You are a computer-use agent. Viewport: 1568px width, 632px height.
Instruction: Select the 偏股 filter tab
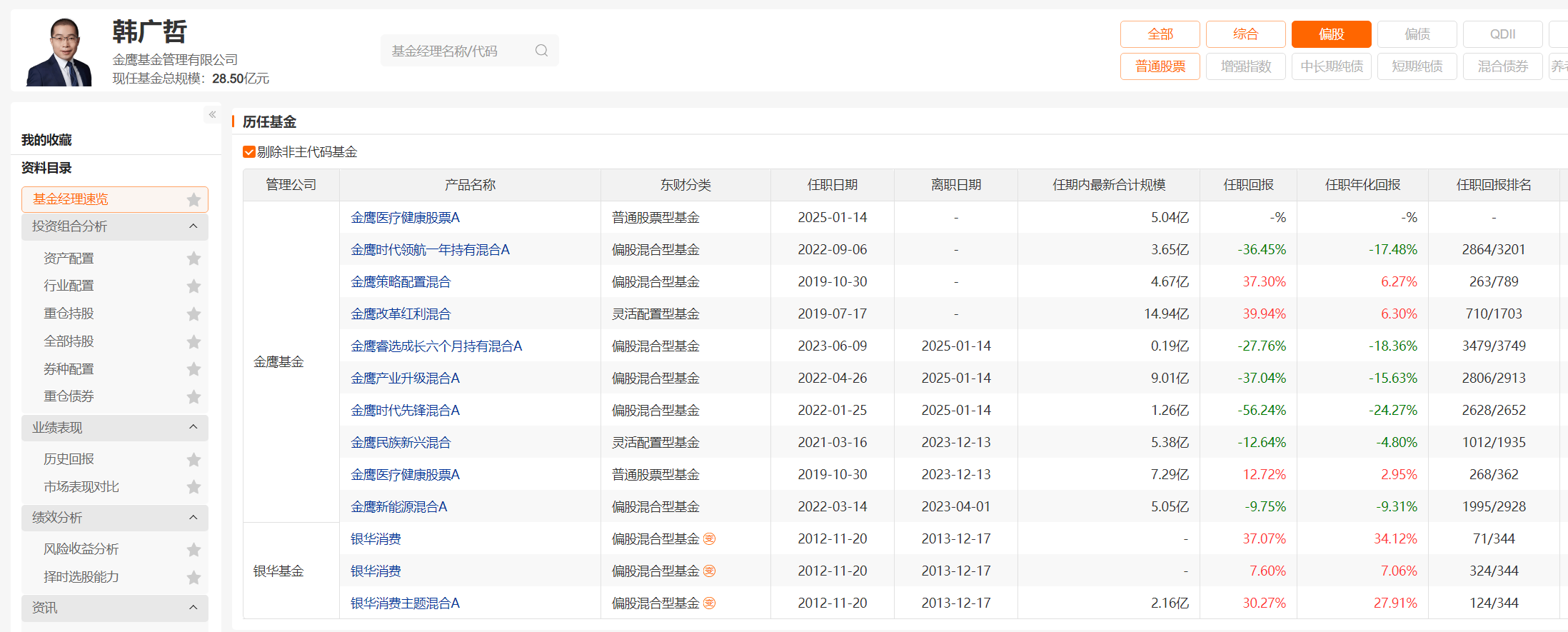(x=1331, y=34)
